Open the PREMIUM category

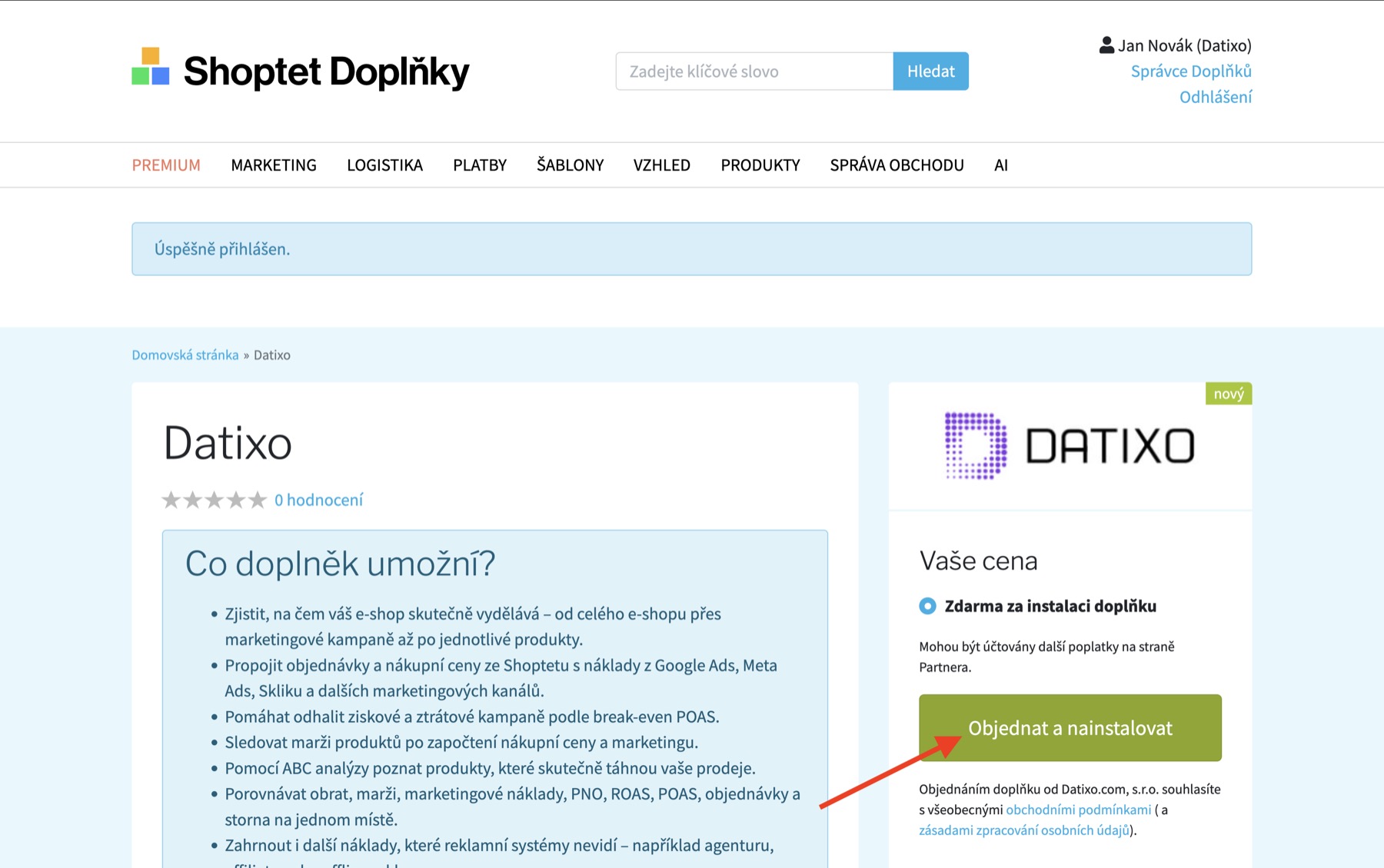click(166, 165)
